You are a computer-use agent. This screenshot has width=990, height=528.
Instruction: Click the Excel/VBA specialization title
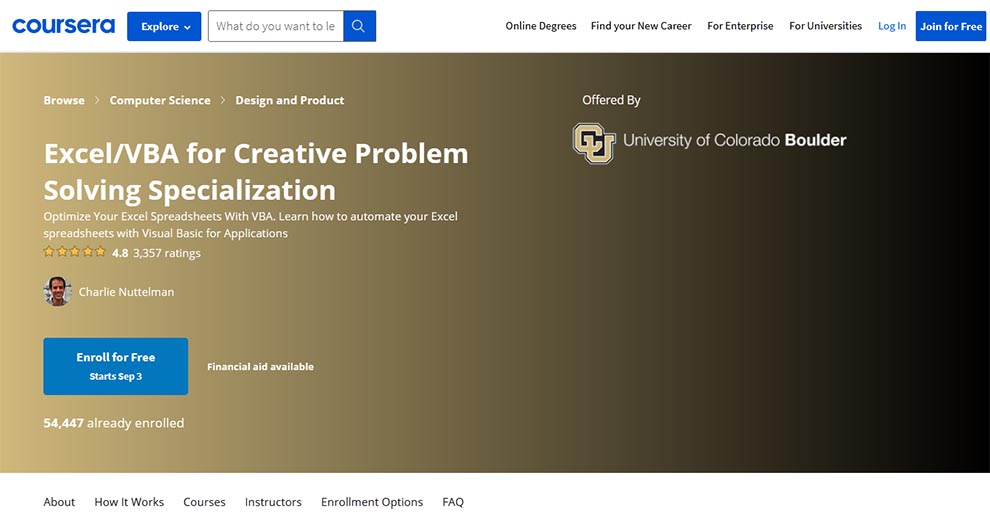(x=256, y=172)
